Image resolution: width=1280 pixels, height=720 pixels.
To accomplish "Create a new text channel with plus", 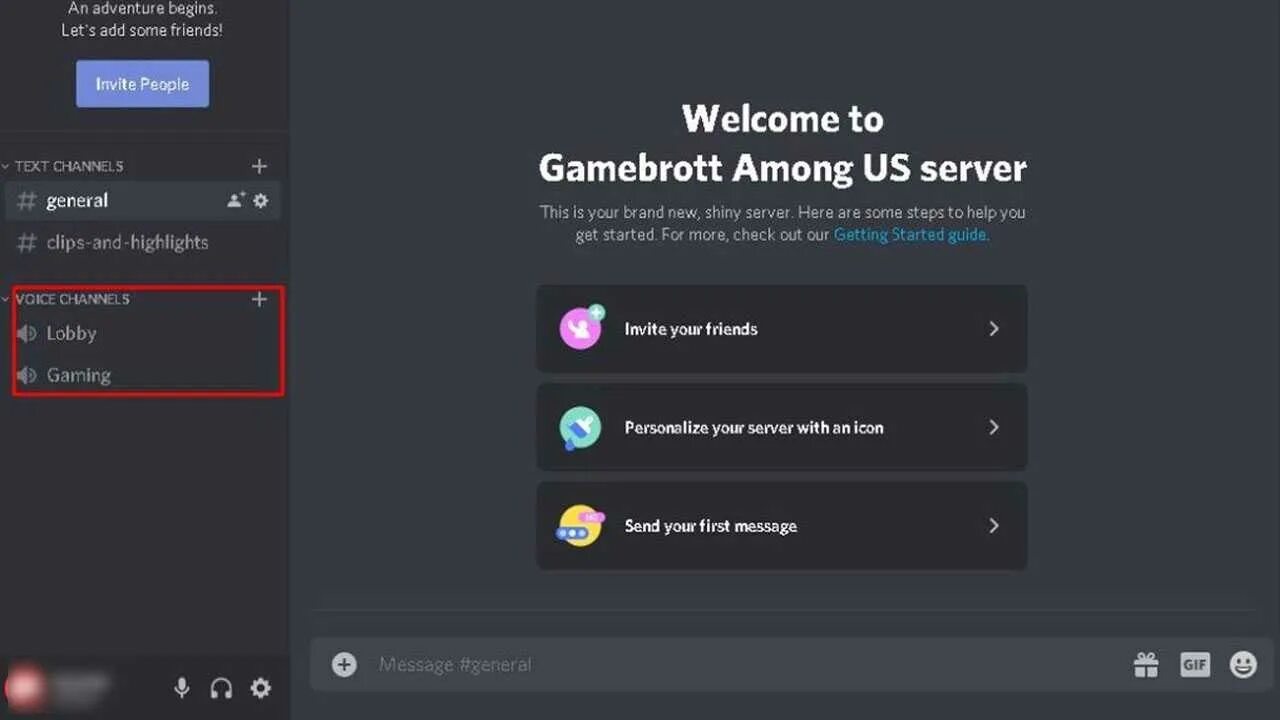I will 259,166.
